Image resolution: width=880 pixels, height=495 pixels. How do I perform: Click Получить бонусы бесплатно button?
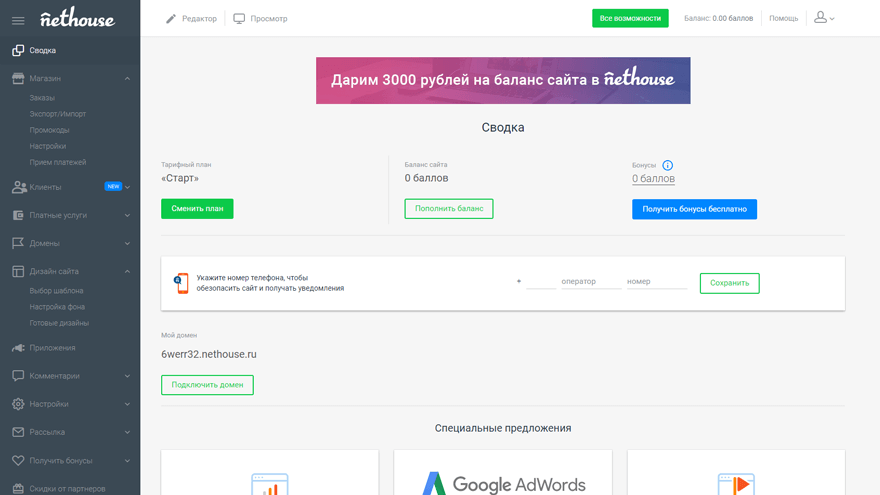[x=694, y=209]
